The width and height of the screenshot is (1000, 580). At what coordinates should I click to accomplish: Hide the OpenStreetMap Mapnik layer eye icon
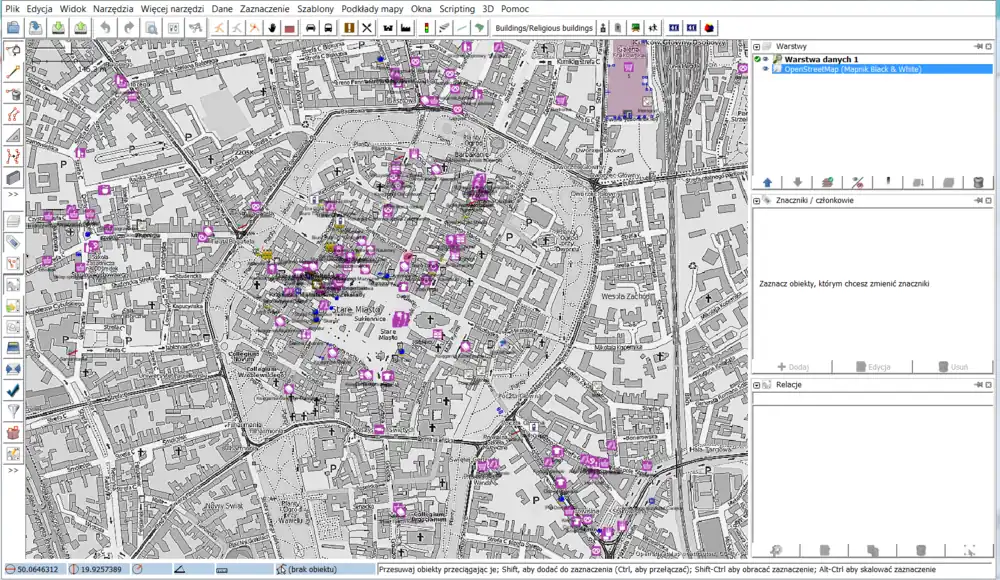tap(767, 70)
